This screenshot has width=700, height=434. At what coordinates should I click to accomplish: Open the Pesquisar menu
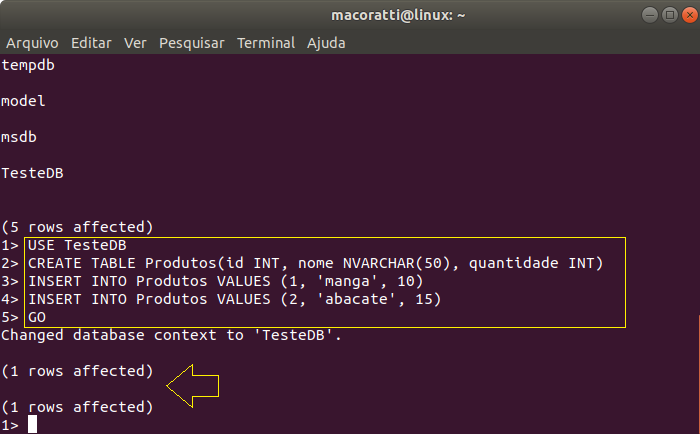coord(192,43)
